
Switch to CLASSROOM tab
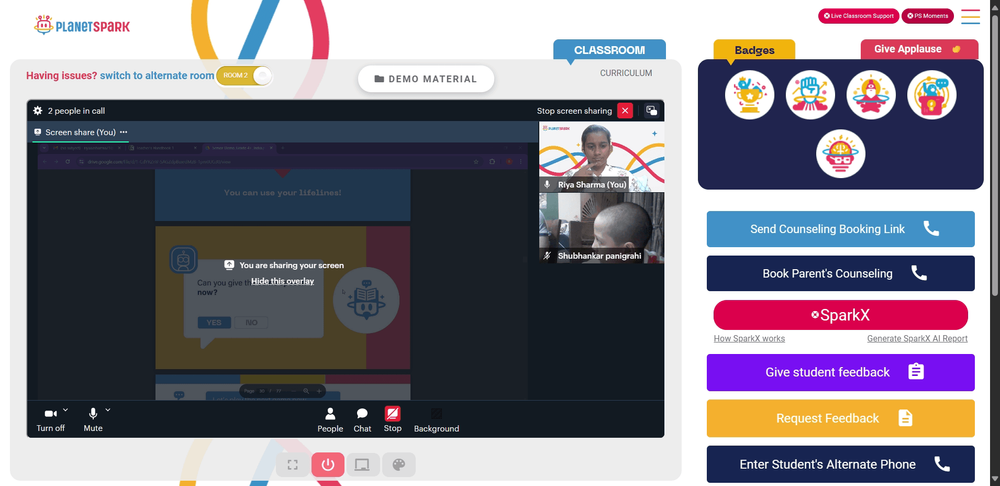coord(609,50)
